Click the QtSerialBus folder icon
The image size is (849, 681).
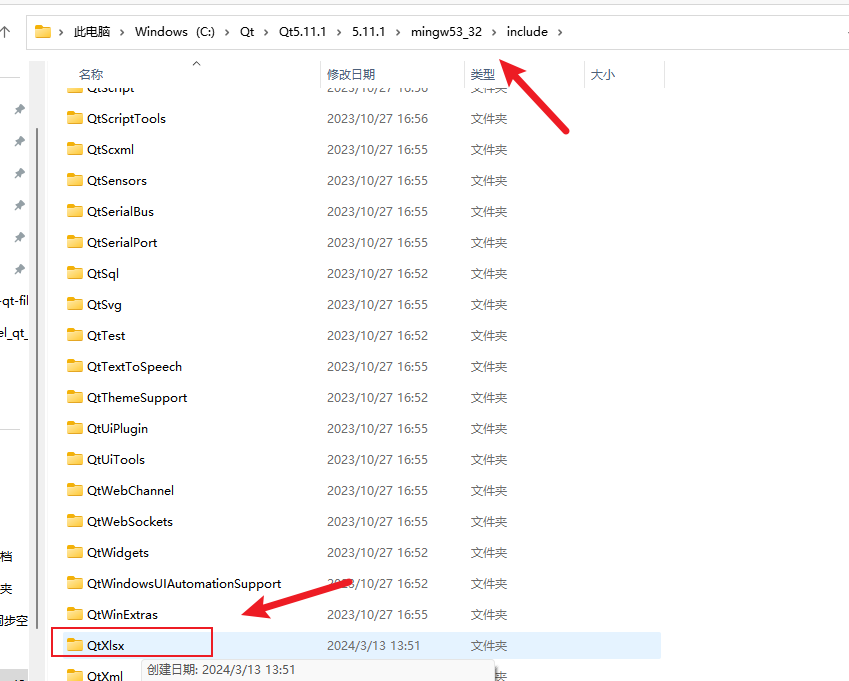click(x=75, y=211)
